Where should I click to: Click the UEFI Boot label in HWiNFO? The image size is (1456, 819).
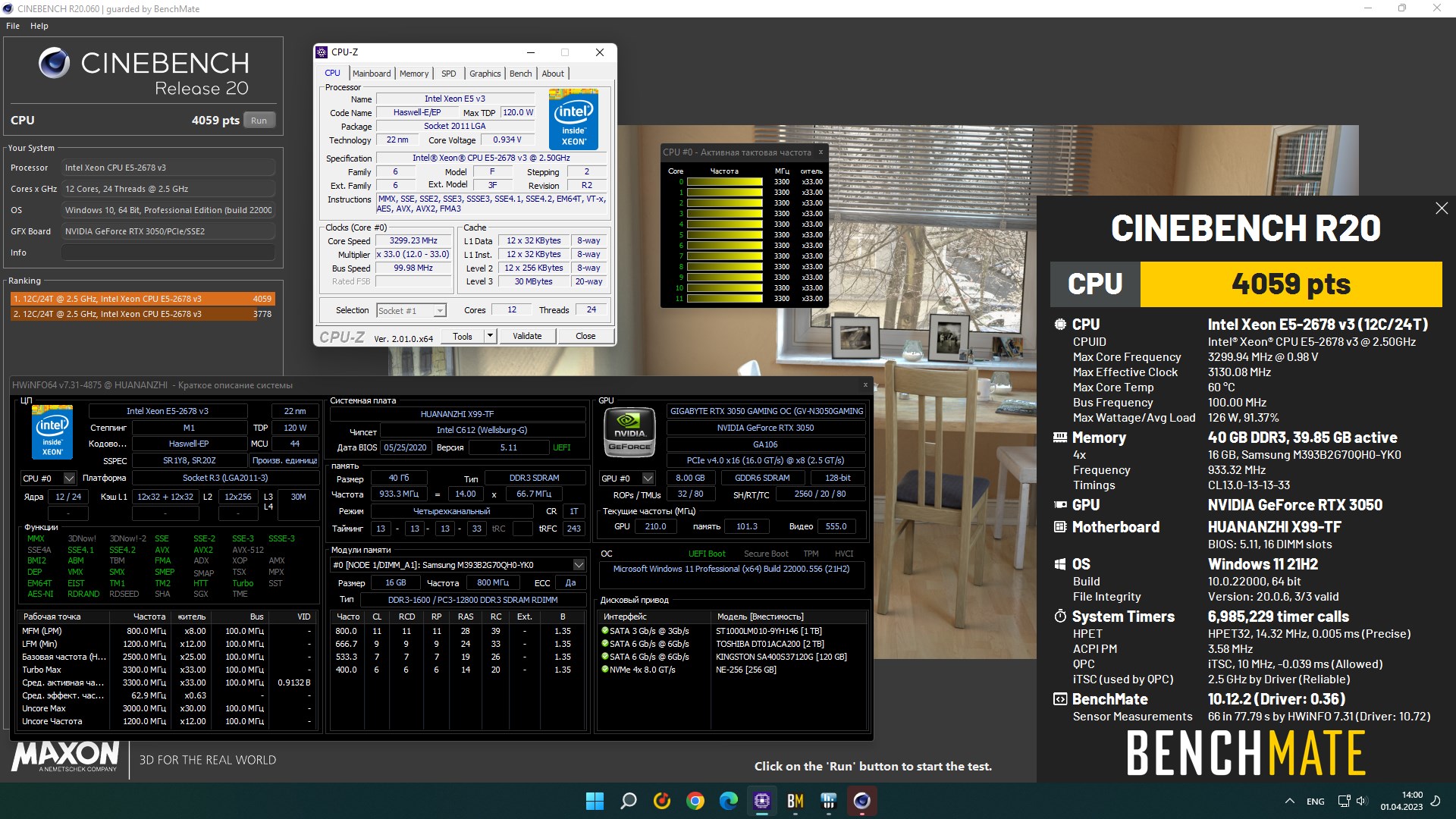707,554
